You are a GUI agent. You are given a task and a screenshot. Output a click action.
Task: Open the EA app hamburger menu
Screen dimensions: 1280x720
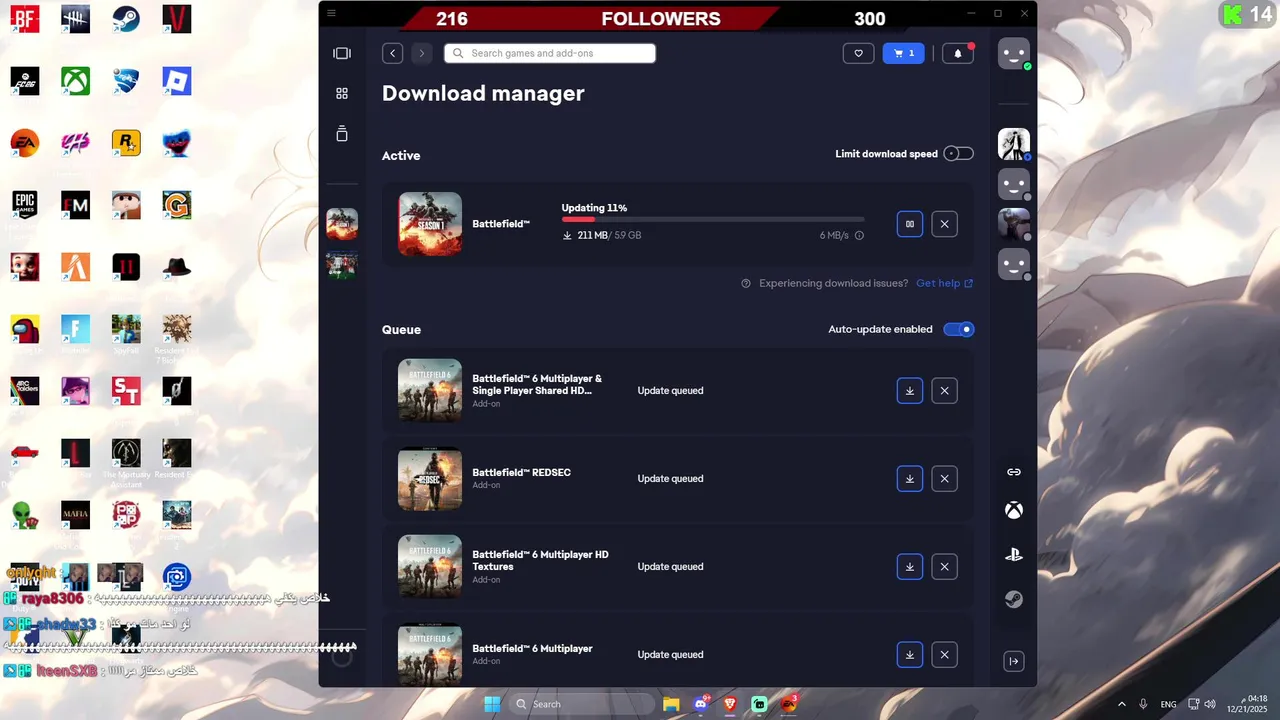(x=331, y=13)
